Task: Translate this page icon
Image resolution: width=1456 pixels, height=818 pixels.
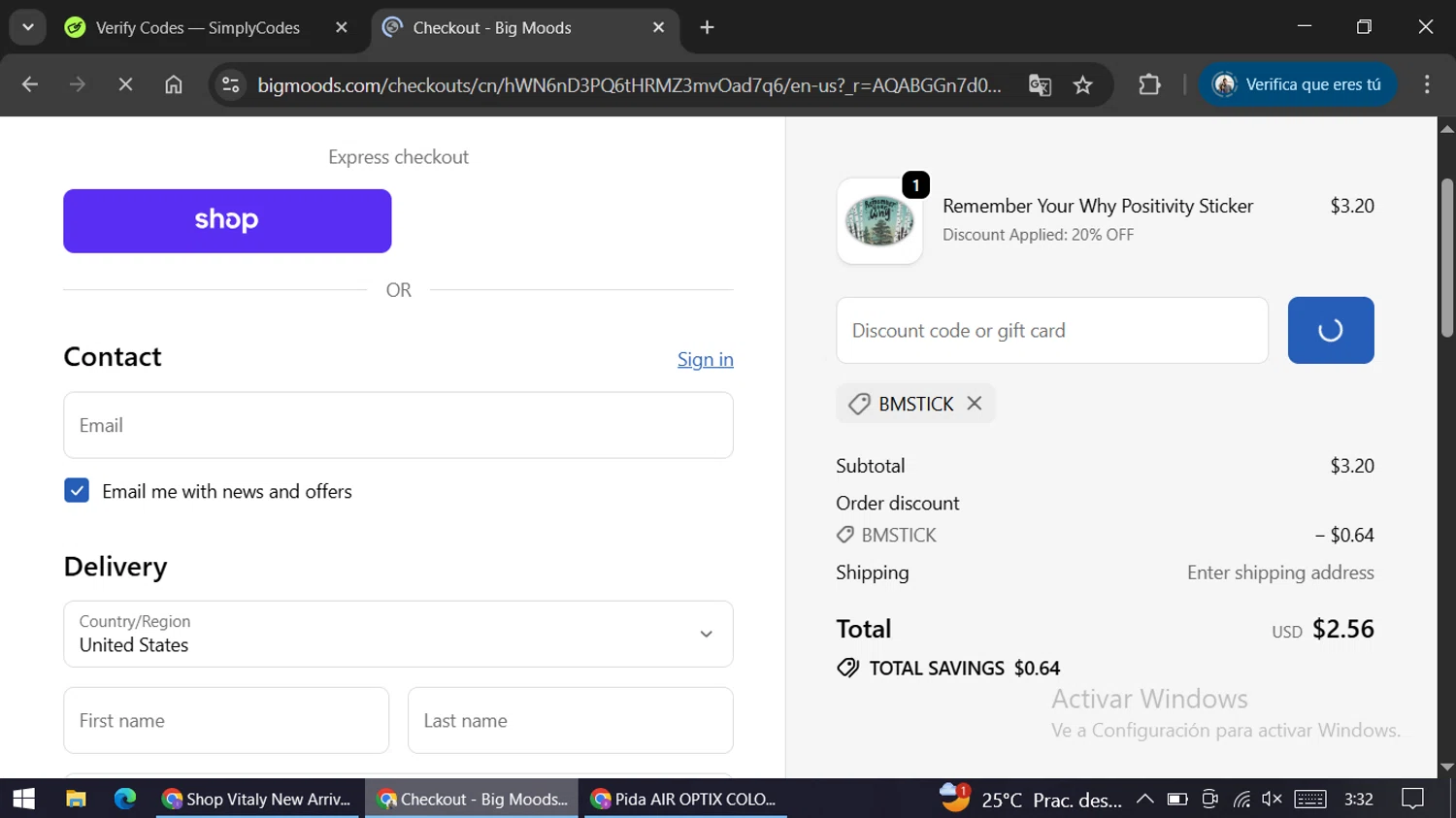Action: [x=1041, y=84]
